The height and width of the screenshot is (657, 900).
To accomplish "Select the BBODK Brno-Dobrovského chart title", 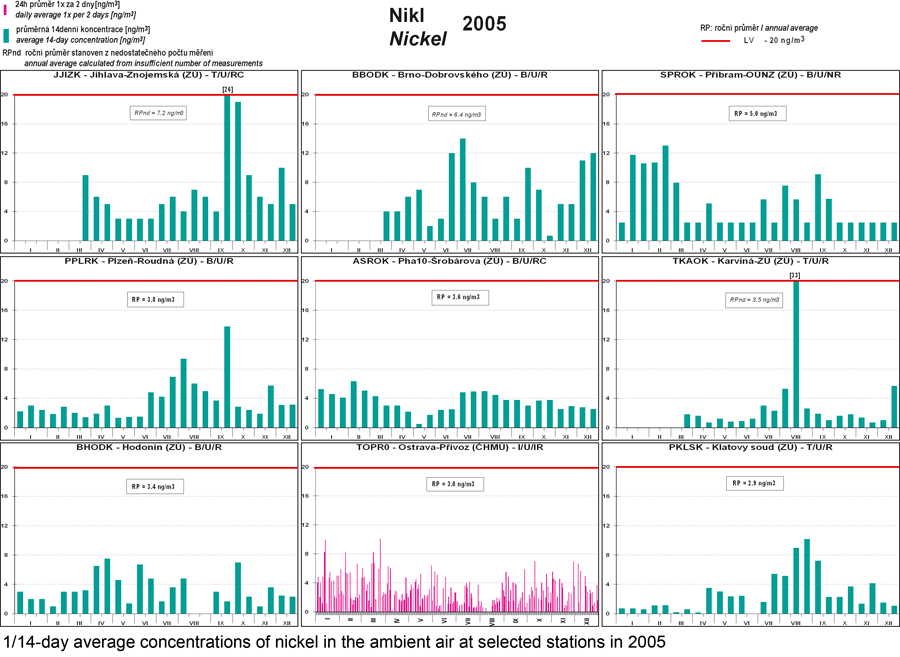I will pos(449,76).
